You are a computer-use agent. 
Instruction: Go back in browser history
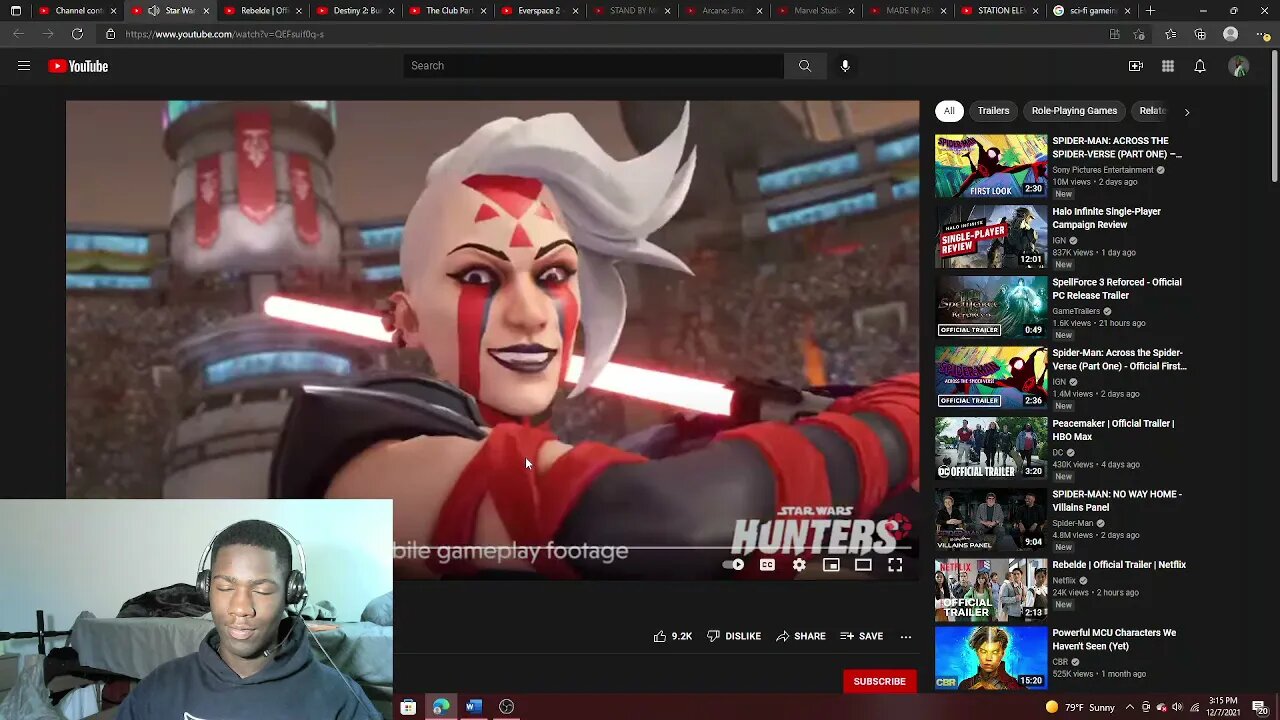(x=18, y=34)
